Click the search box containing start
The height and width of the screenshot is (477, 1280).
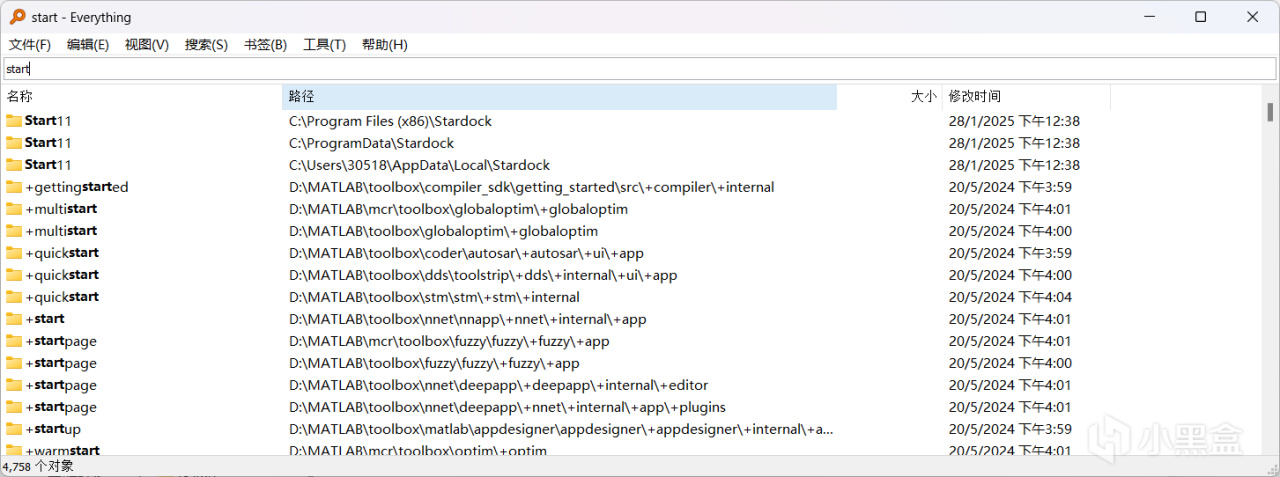[640, 69]
